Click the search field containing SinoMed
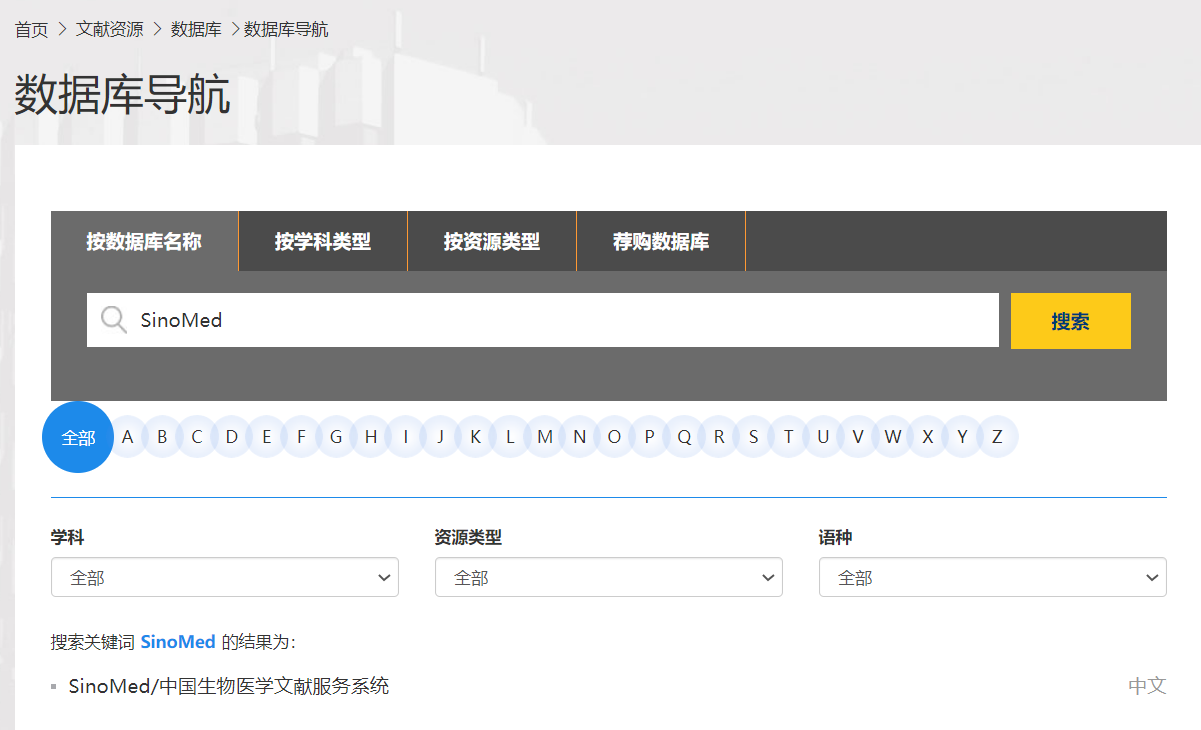This screenshot has height=730, width=1201. [560, 320]
